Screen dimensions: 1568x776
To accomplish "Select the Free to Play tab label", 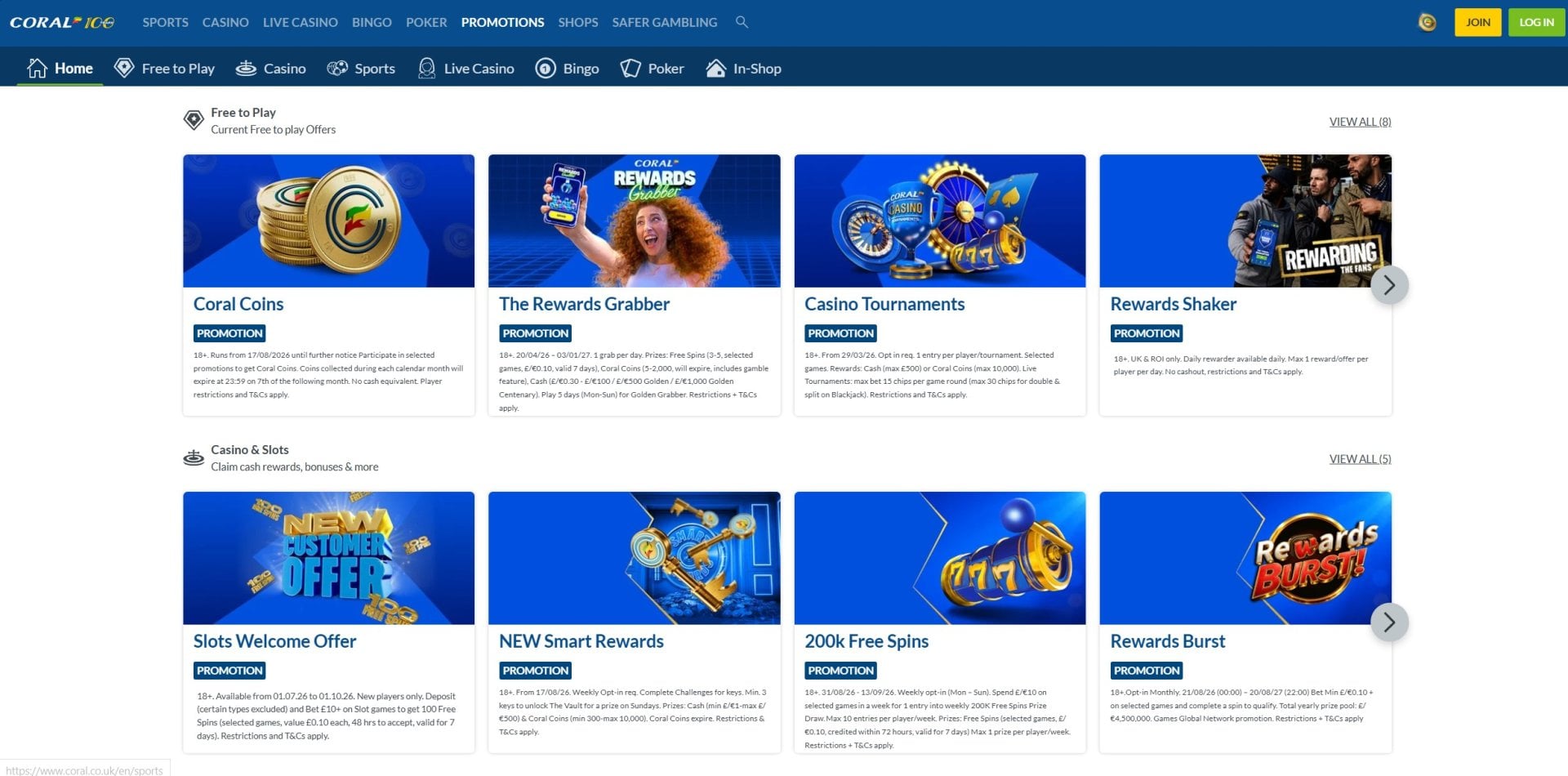I will tap(178, 69).
